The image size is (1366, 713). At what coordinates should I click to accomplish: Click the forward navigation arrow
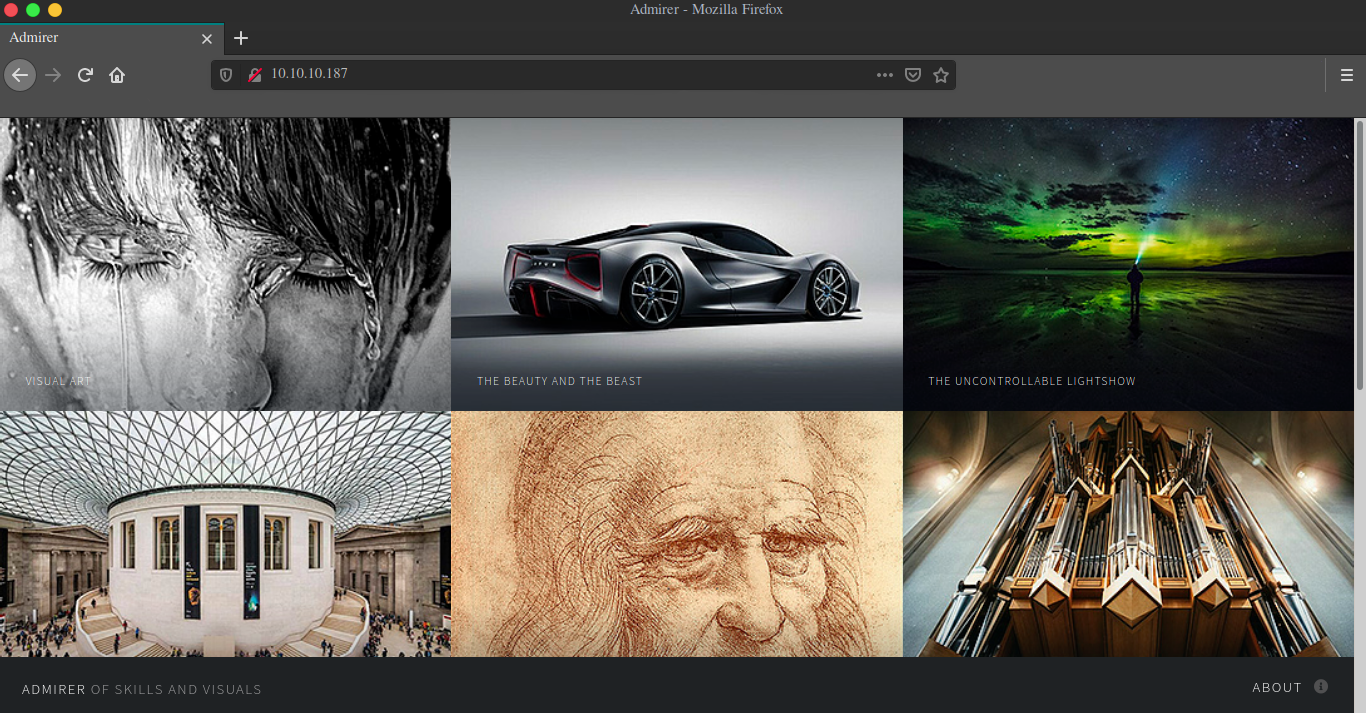click(x=53, y=75)
